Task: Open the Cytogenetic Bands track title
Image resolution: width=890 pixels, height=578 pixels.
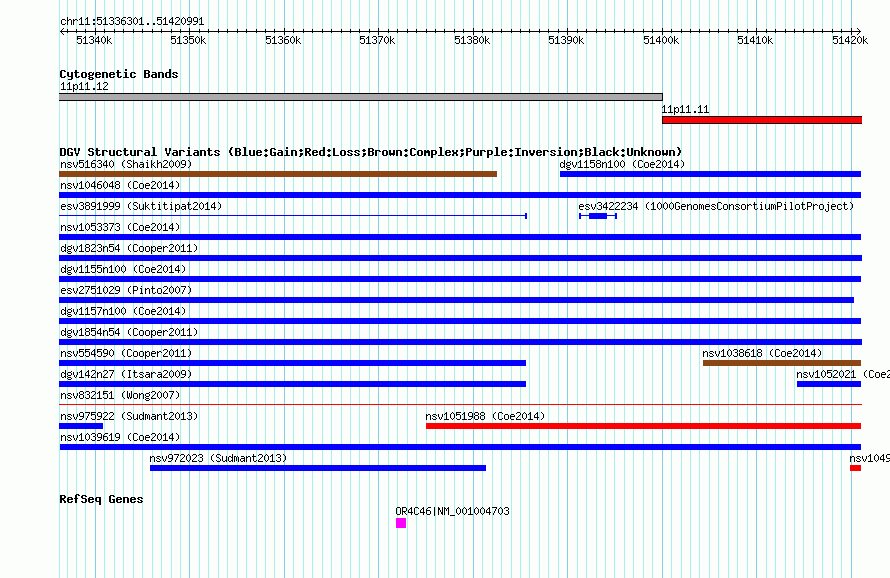Action: (119, 74)
